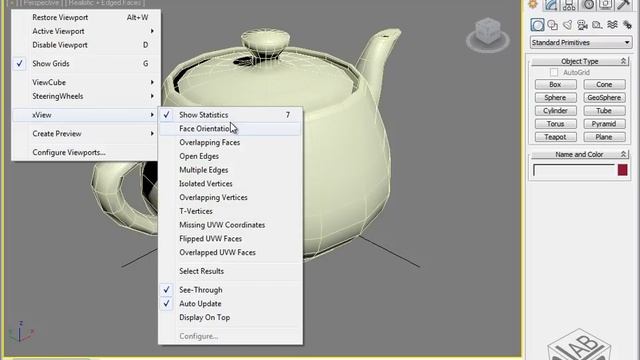The image size is (640, 360).
Task: Toggle See-Through option
Action: point(230,290)
